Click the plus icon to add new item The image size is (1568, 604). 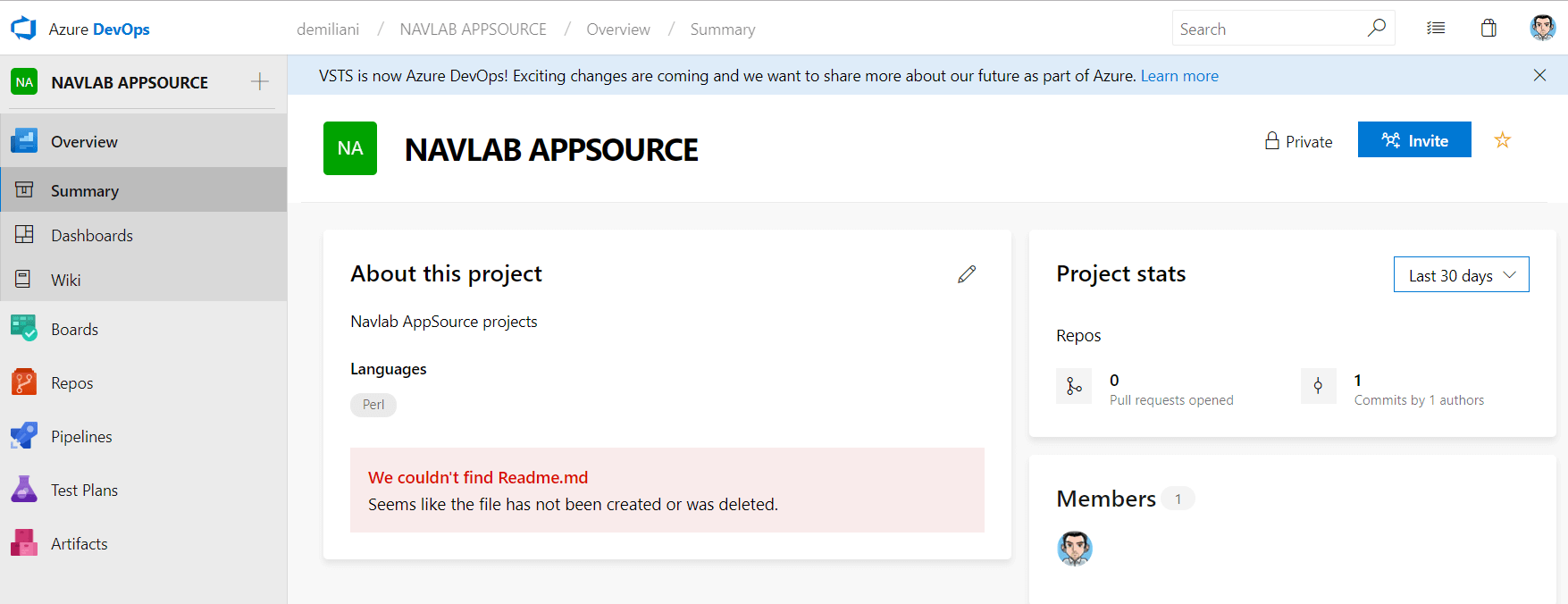tap(260, 81)
